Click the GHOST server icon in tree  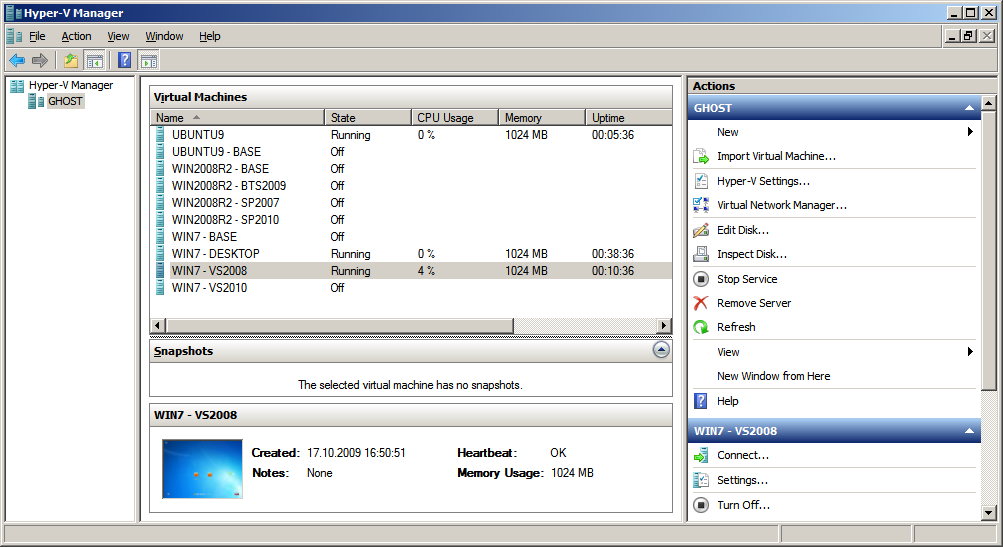click(x=36, y=101)
